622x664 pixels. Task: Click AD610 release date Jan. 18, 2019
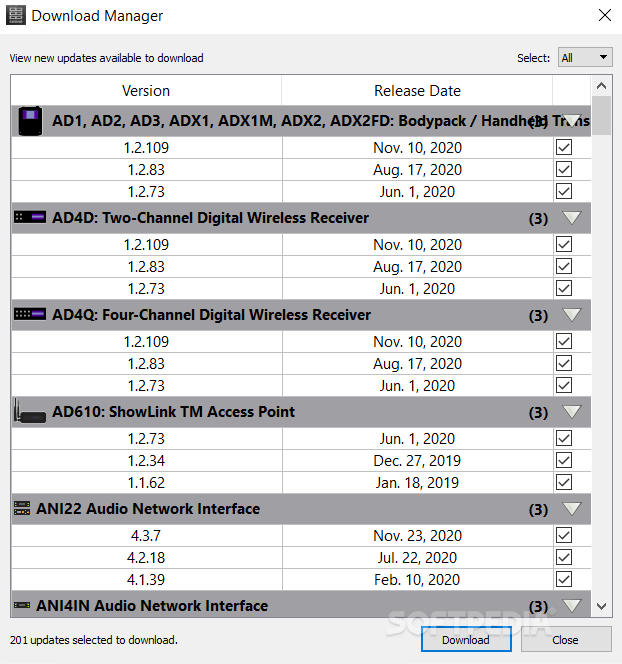[417, 482]
